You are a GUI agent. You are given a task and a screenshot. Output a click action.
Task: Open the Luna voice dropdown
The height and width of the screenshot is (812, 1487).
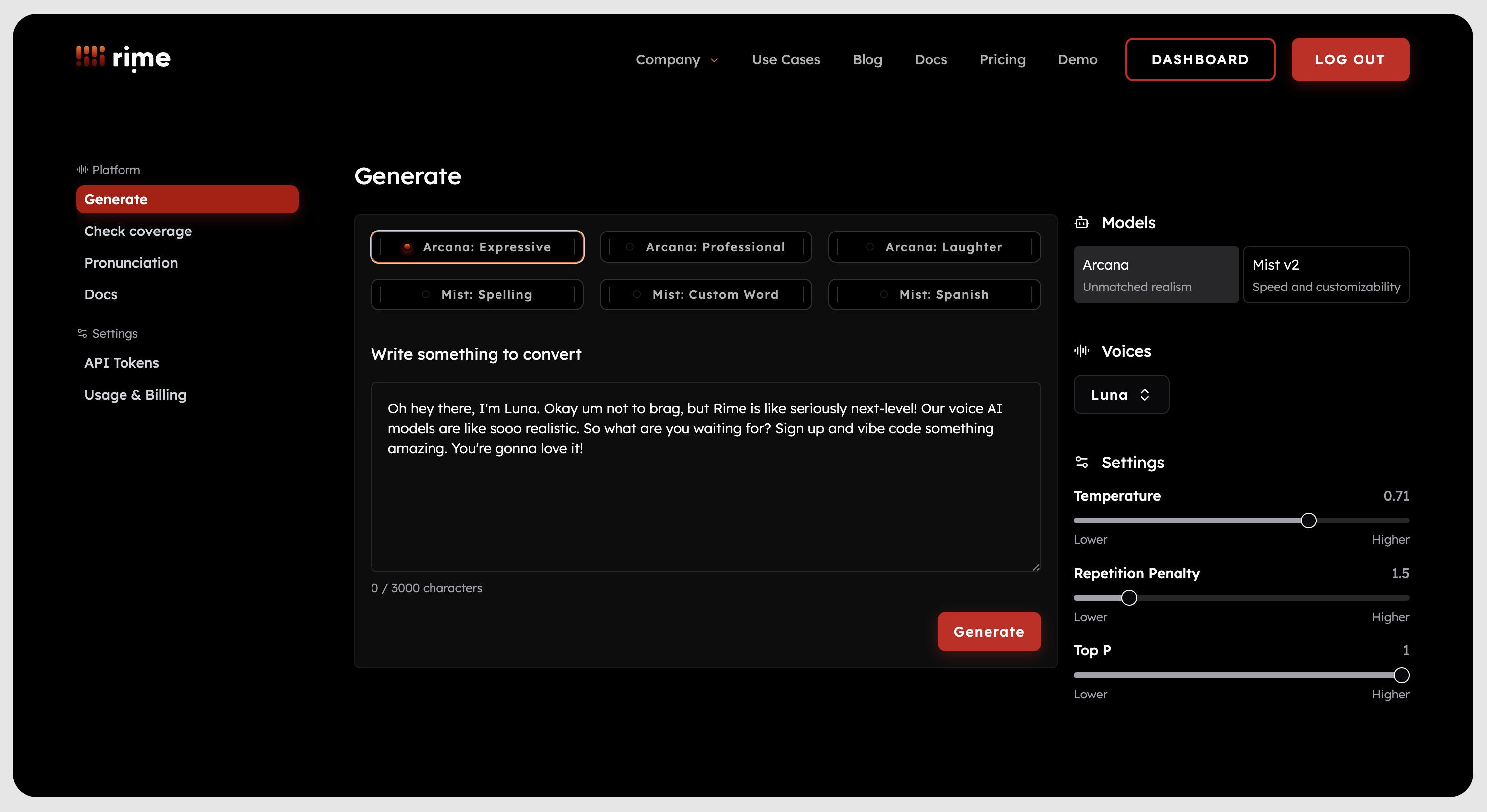coord(1121,394)
